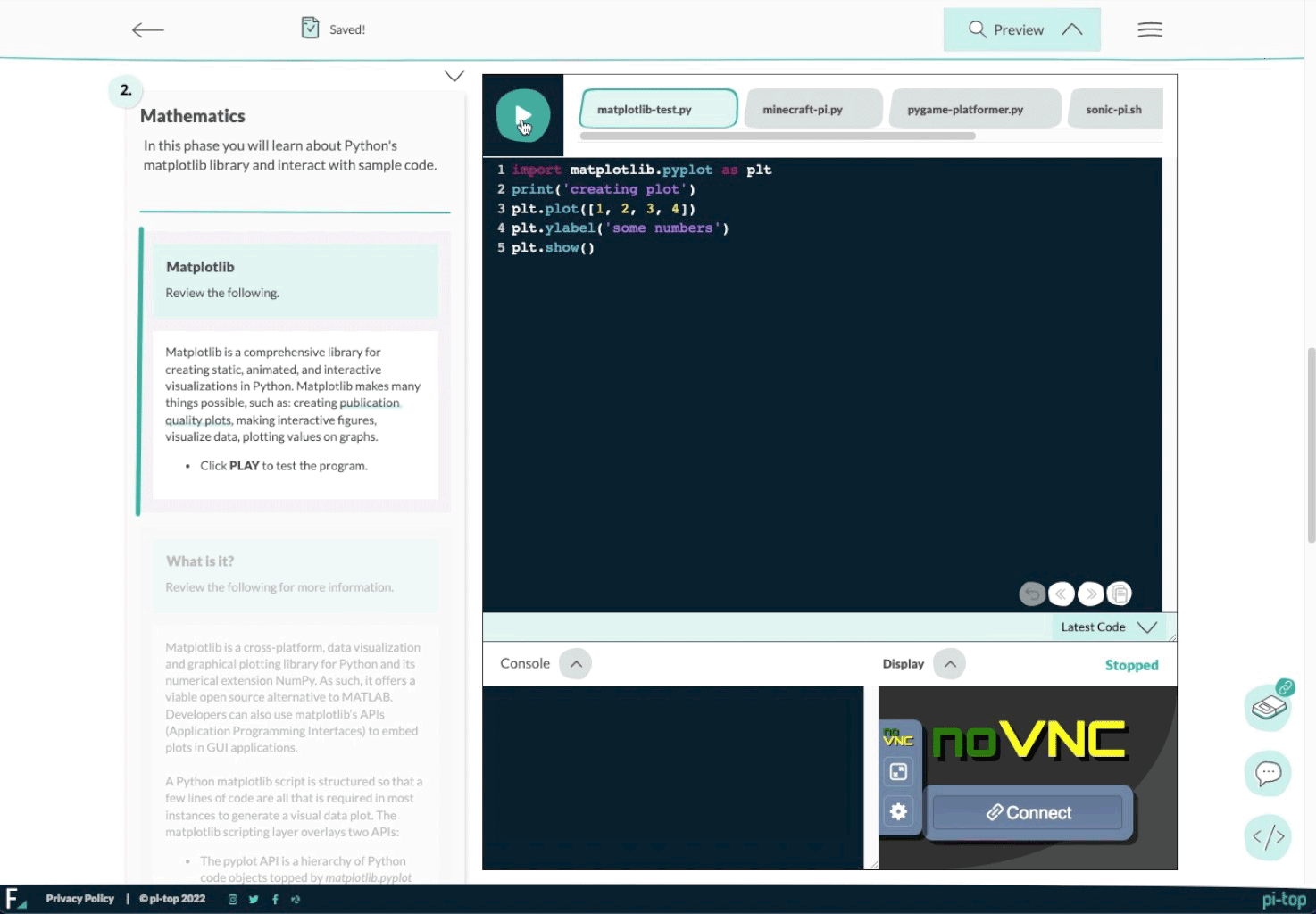Image resolution: width=1316 pixels, height=914 pixels.
Task: Collapse the Display panel
Action: pos(949,664)
